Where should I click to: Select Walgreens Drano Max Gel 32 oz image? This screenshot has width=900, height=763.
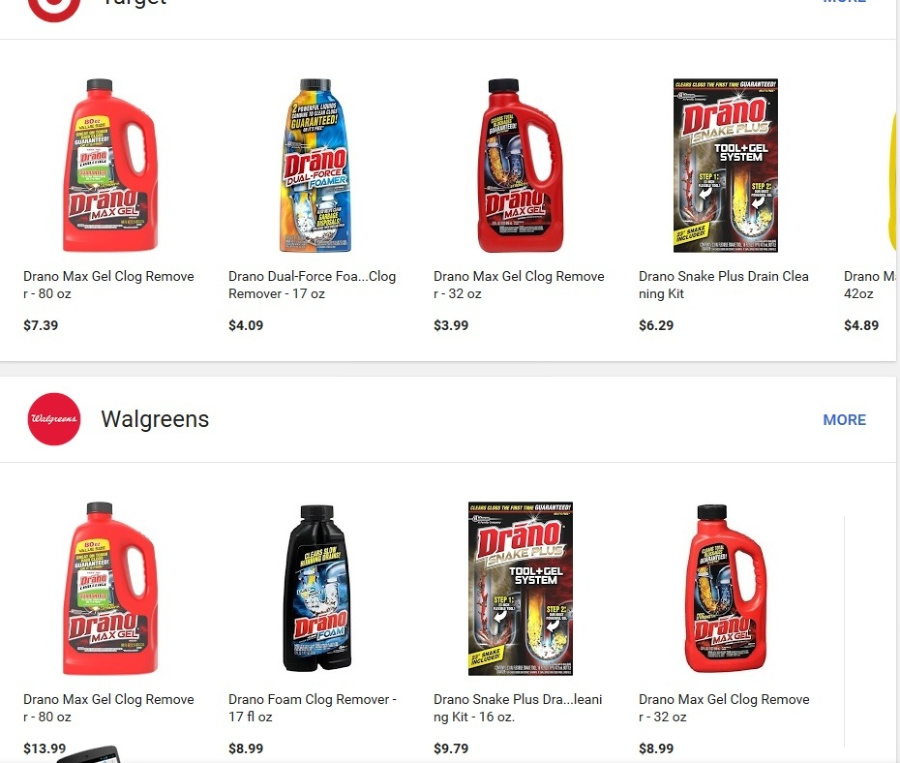pos(726,588)
